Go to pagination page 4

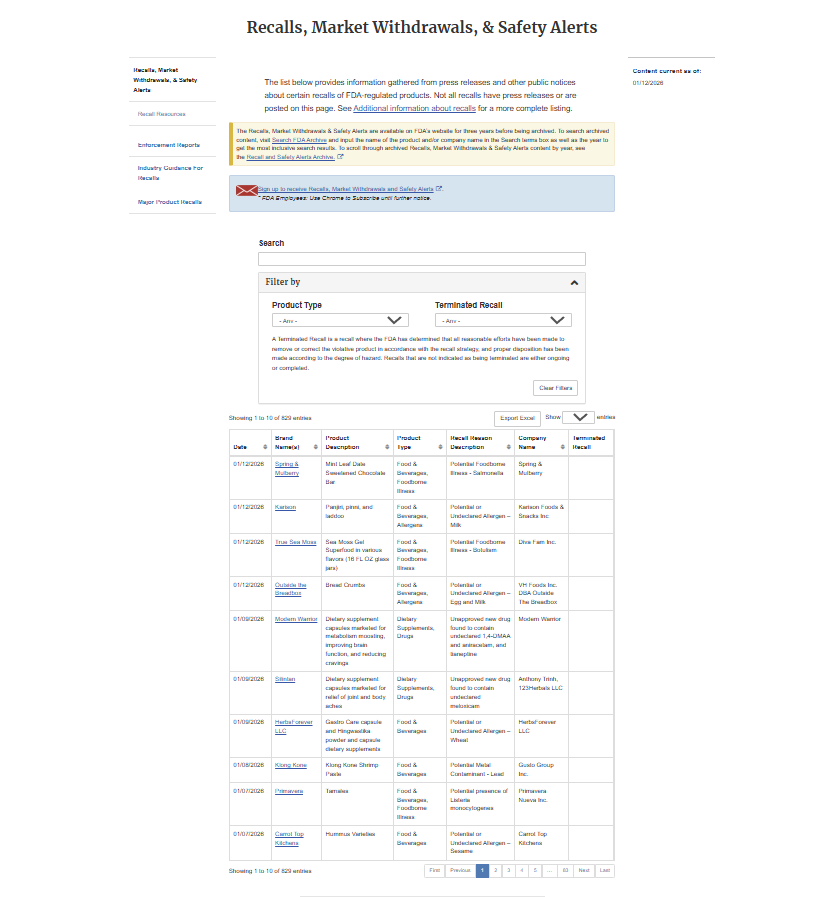pos(522,871)
